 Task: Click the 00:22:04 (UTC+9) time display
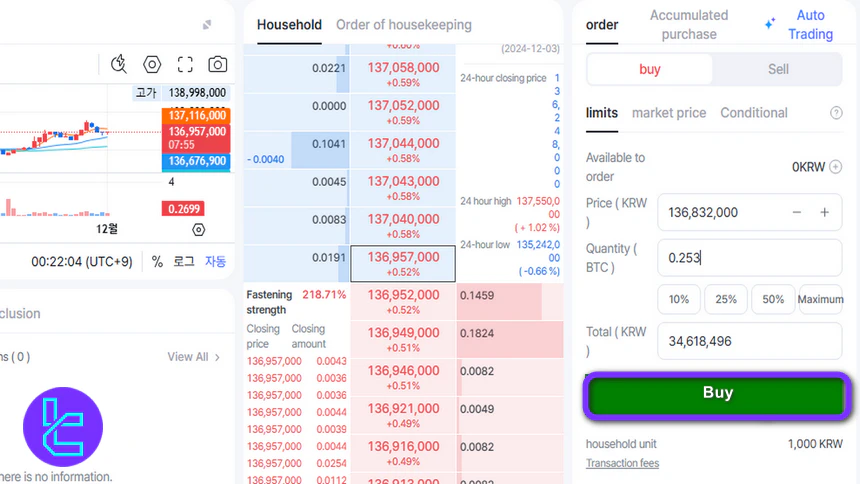[x=82, y=262]
